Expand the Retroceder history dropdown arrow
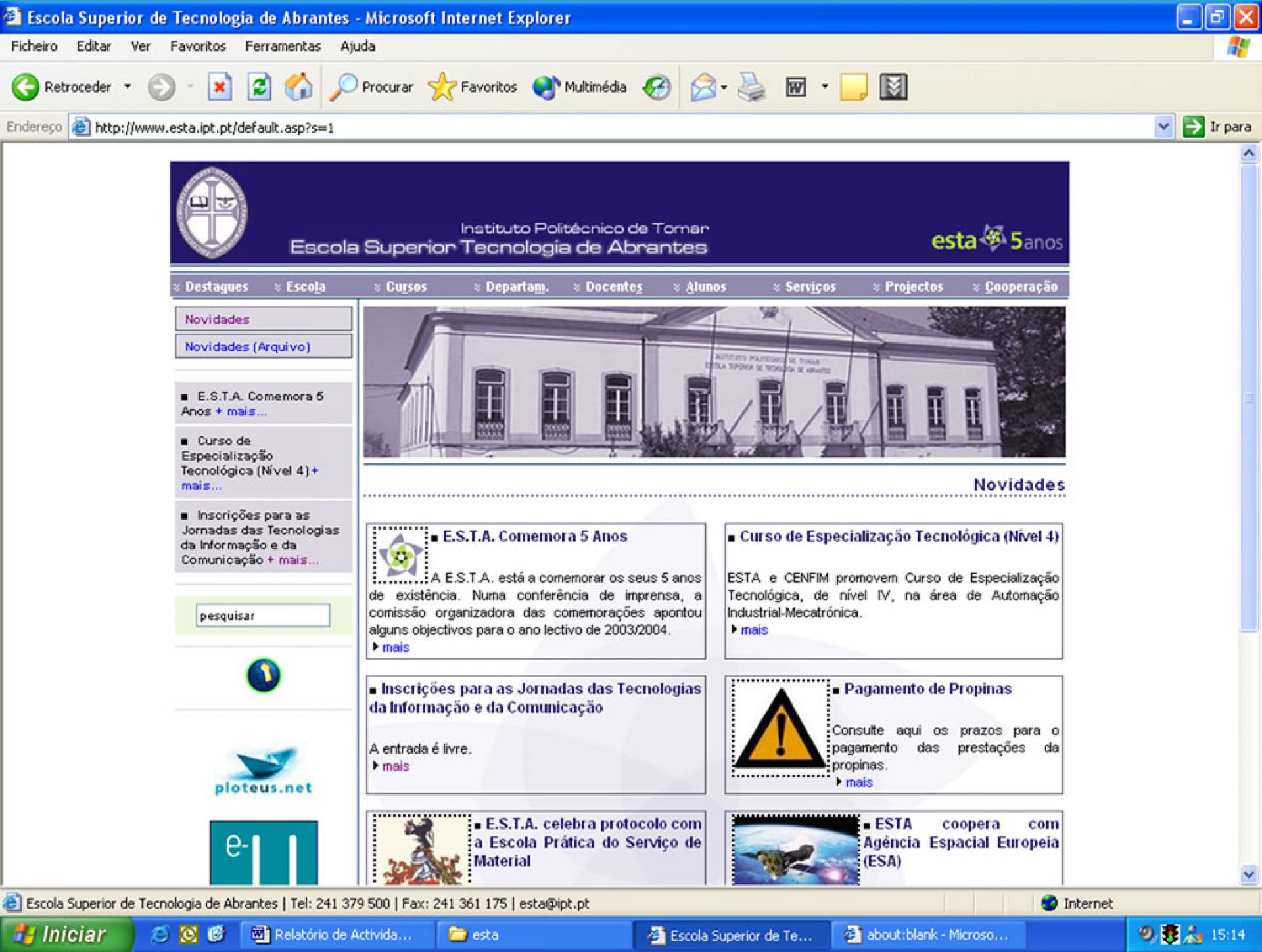 click(128, 87)
